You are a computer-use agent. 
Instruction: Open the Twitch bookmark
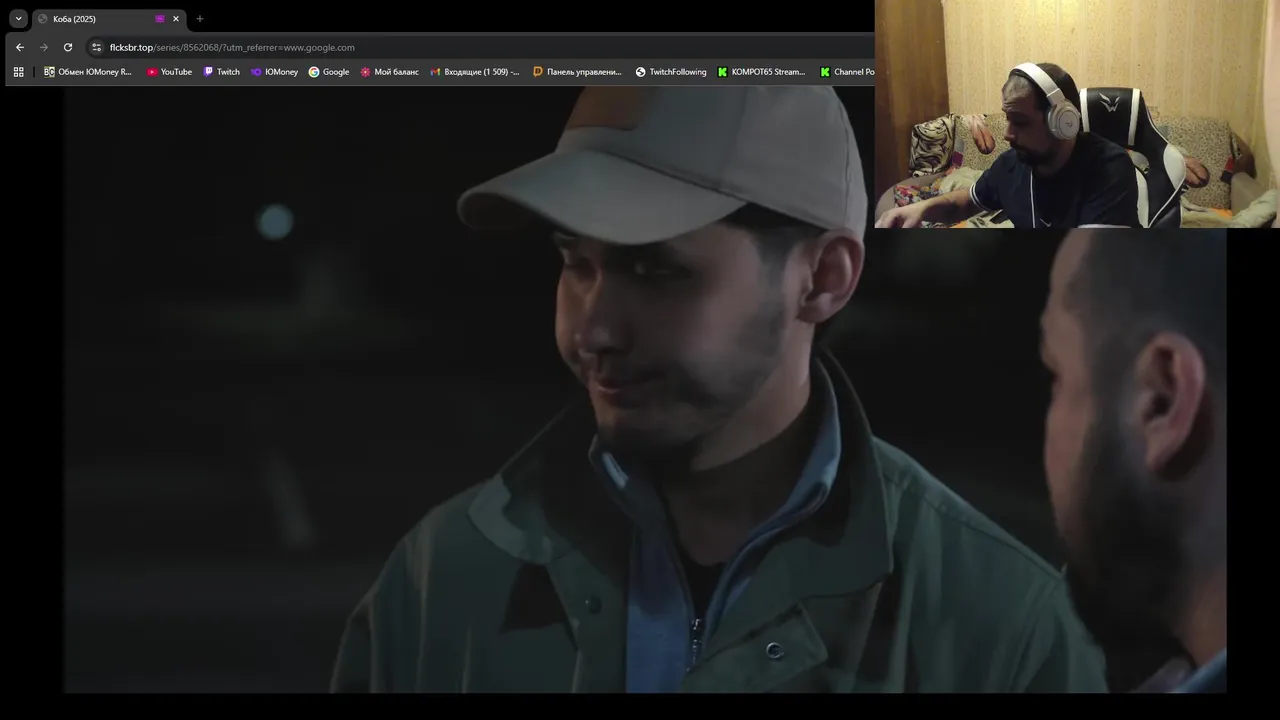222,72
